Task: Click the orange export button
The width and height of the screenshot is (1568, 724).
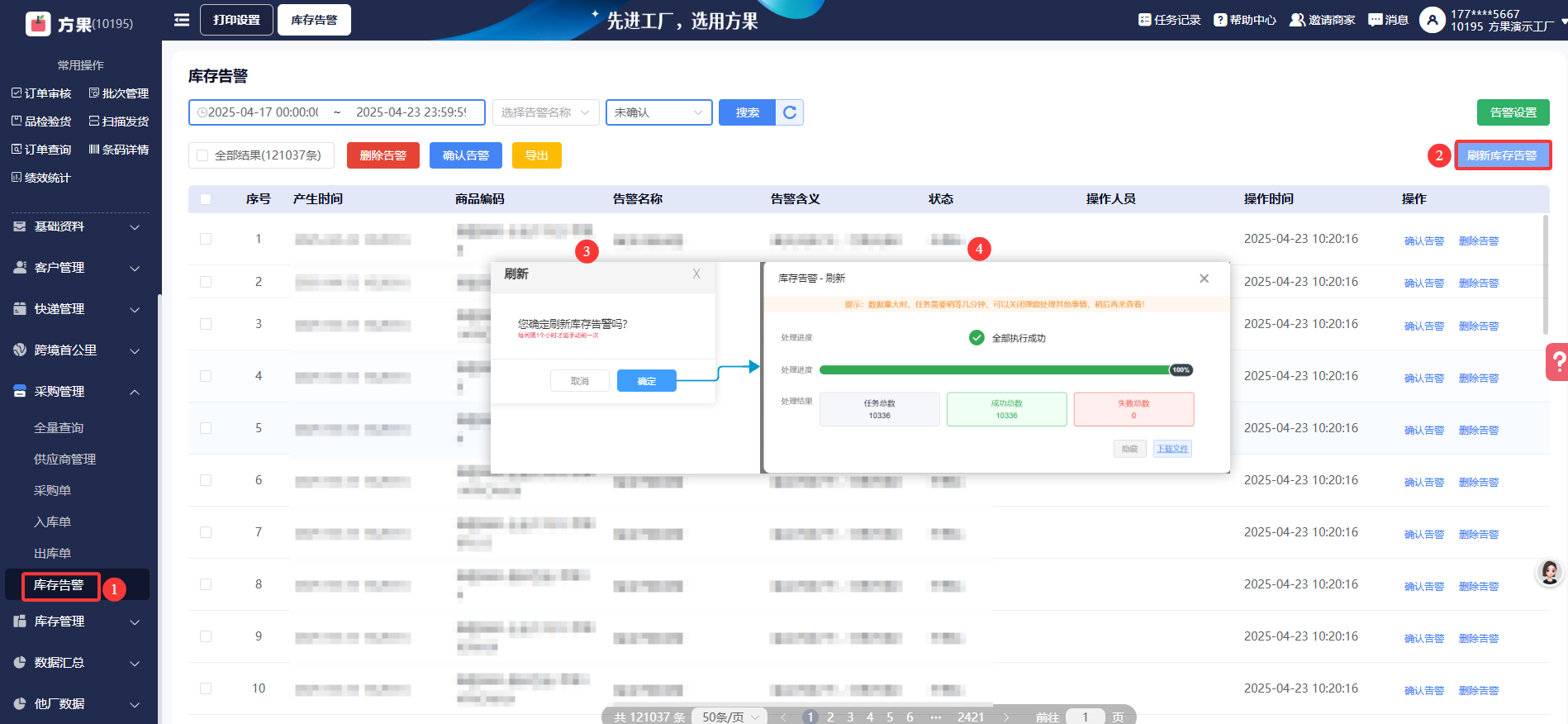Action: 536,155
